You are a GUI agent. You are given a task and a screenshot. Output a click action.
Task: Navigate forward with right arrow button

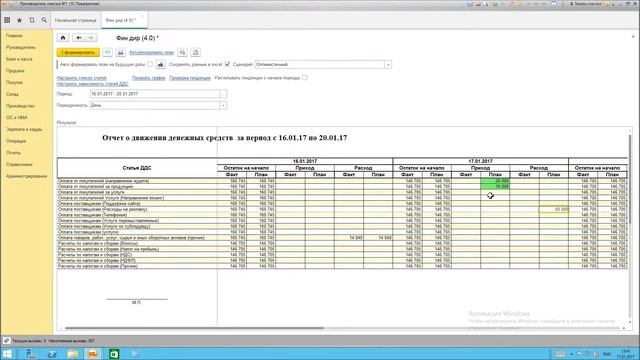[91, 38]
